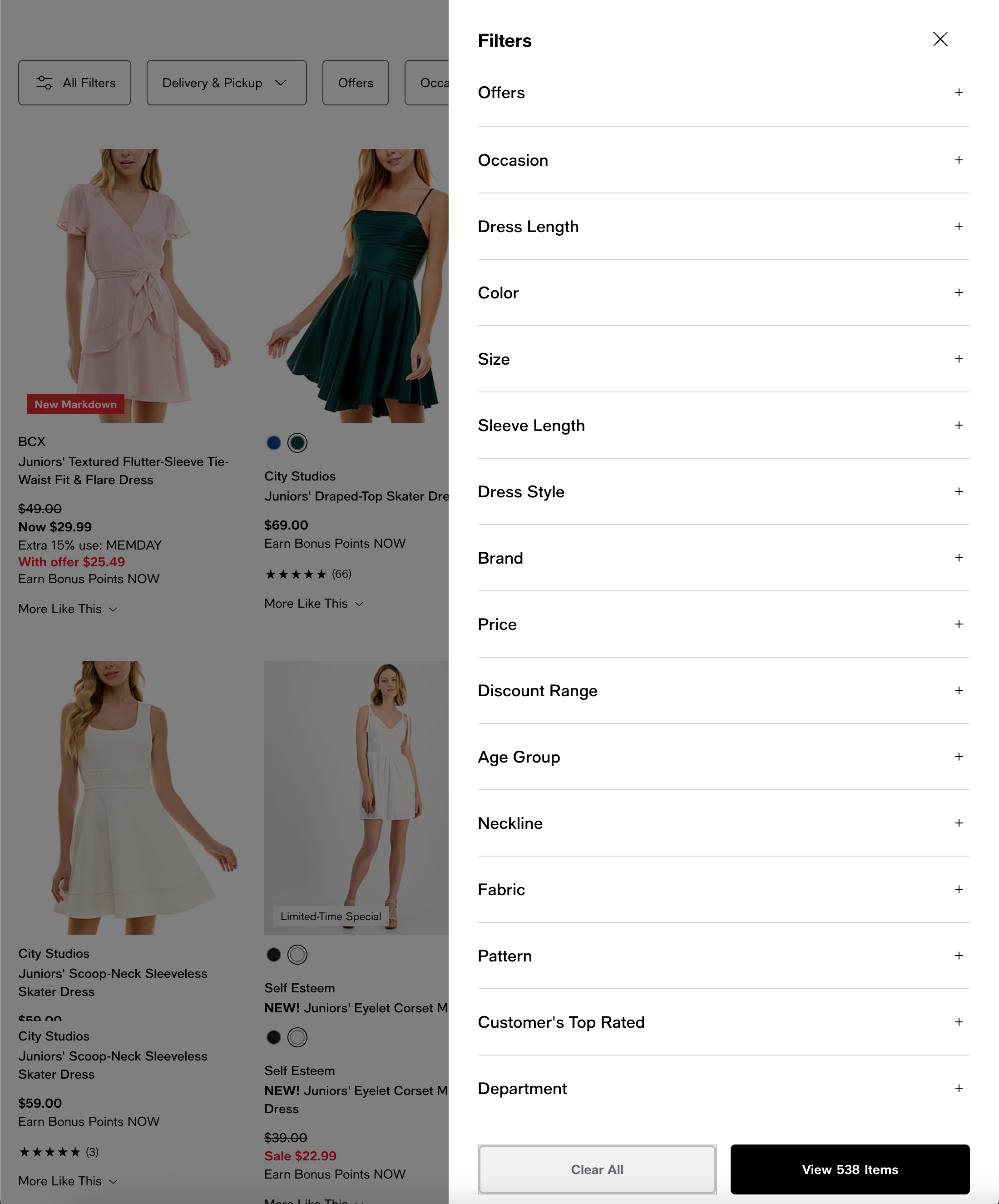999x1204 pixels.
Task: Open the All Filters panel
Action: click(x=74, y=83)
